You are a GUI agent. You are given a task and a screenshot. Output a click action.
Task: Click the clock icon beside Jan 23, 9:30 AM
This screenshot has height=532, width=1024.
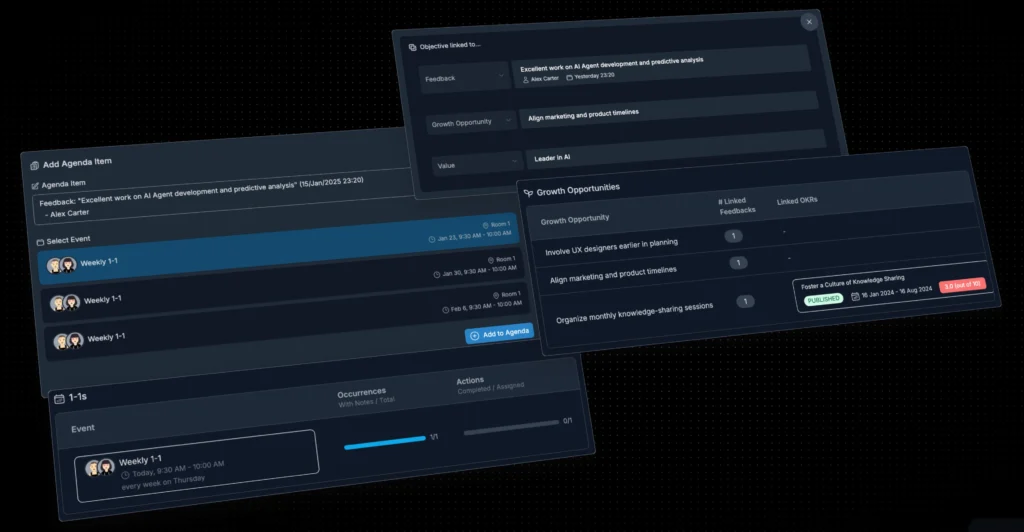(432, 239)
